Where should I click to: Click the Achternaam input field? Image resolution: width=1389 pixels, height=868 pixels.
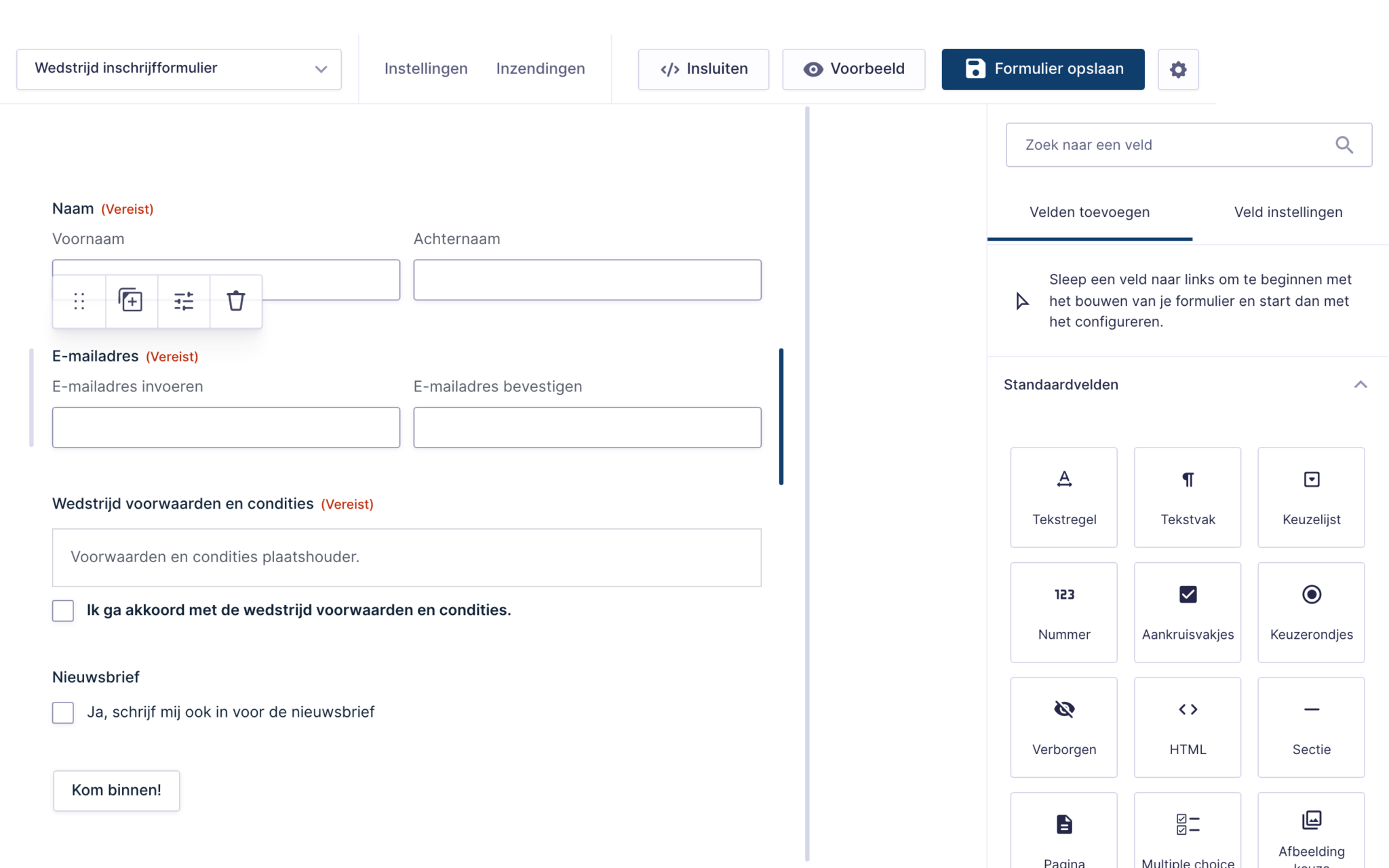587,280
